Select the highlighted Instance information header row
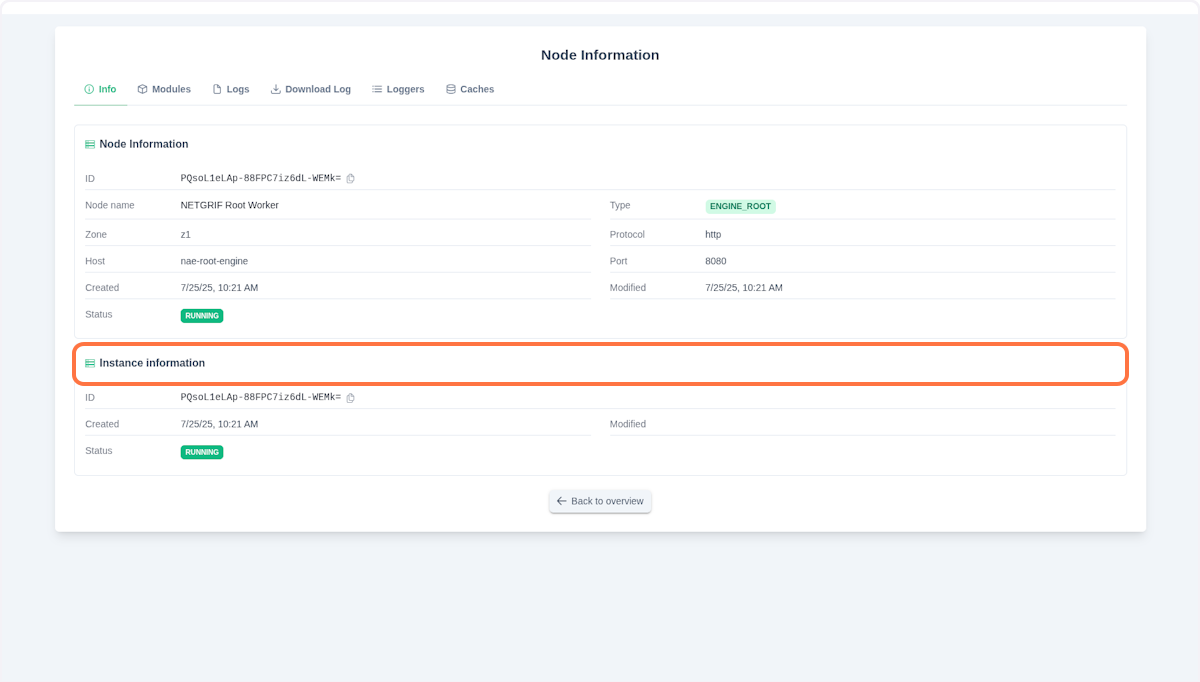Image resolution: width=1200 pixels, height=682 pixels. 600,363
